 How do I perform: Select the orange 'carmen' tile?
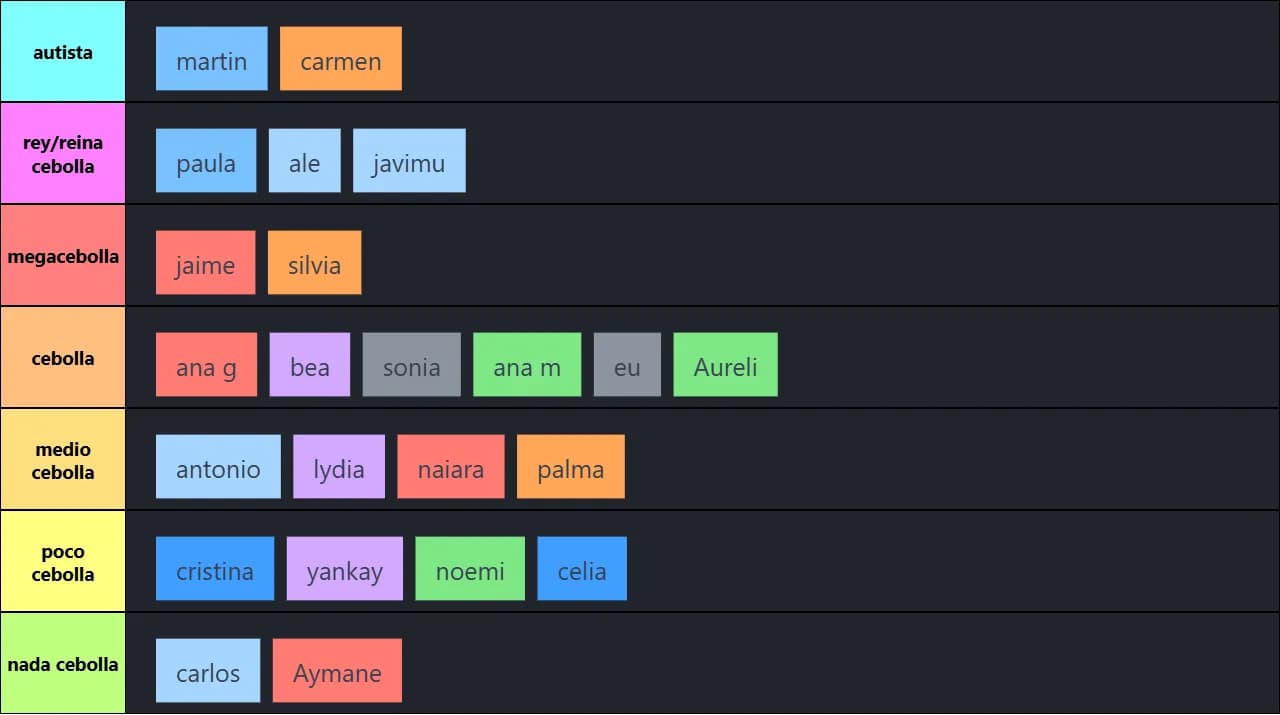(x=340, y=59)
